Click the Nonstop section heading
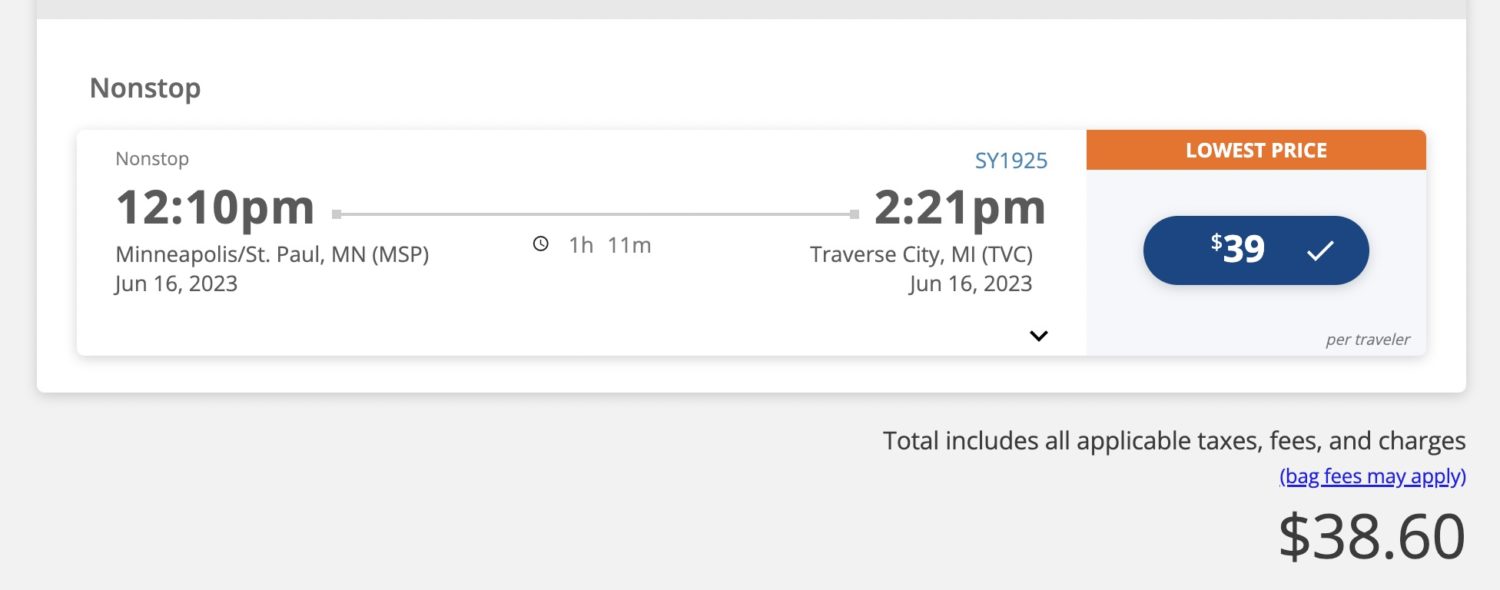The width and height of the screenshot is (1500, 590). click(145, 88)
